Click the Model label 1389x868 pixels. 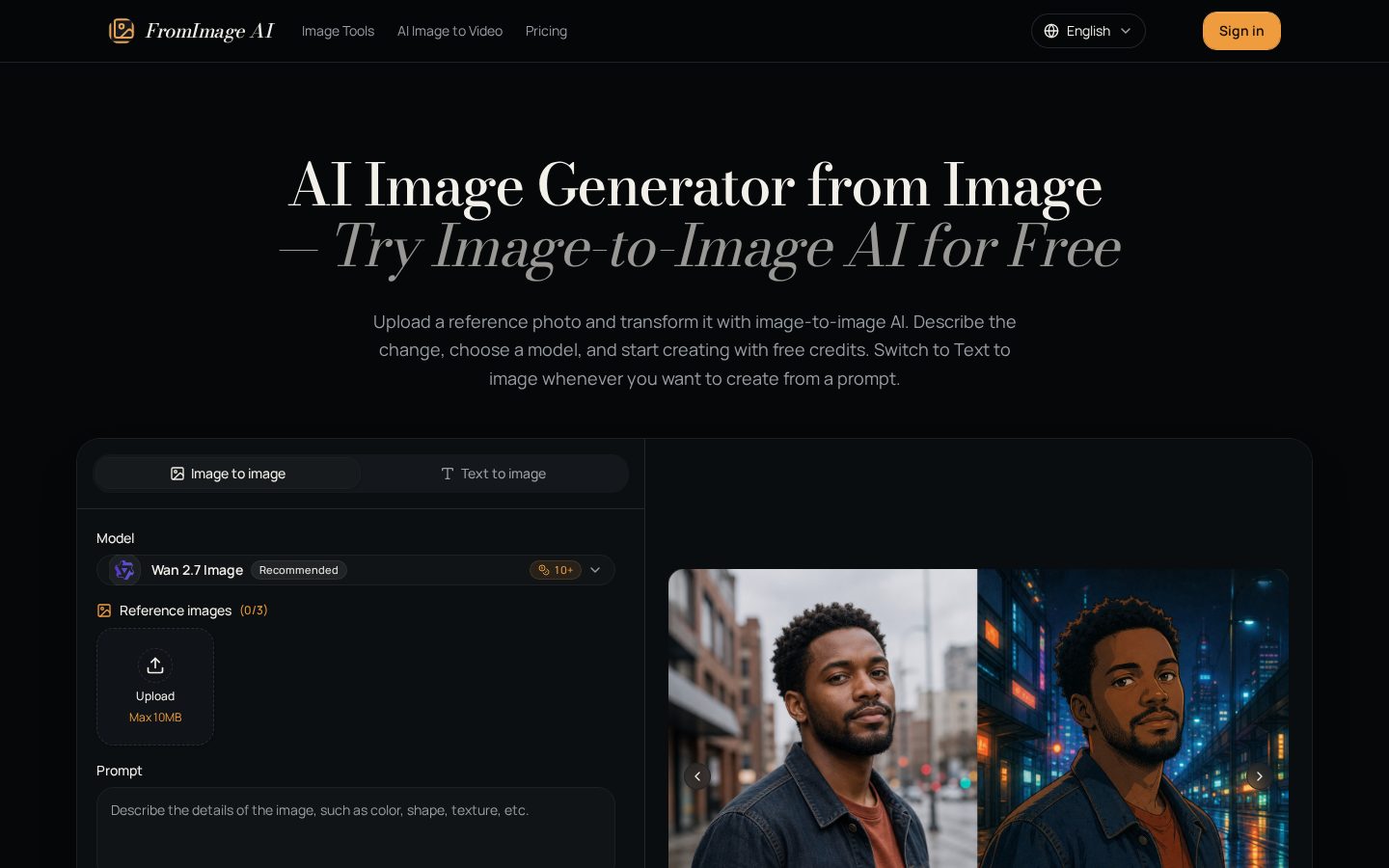(116, 538)
